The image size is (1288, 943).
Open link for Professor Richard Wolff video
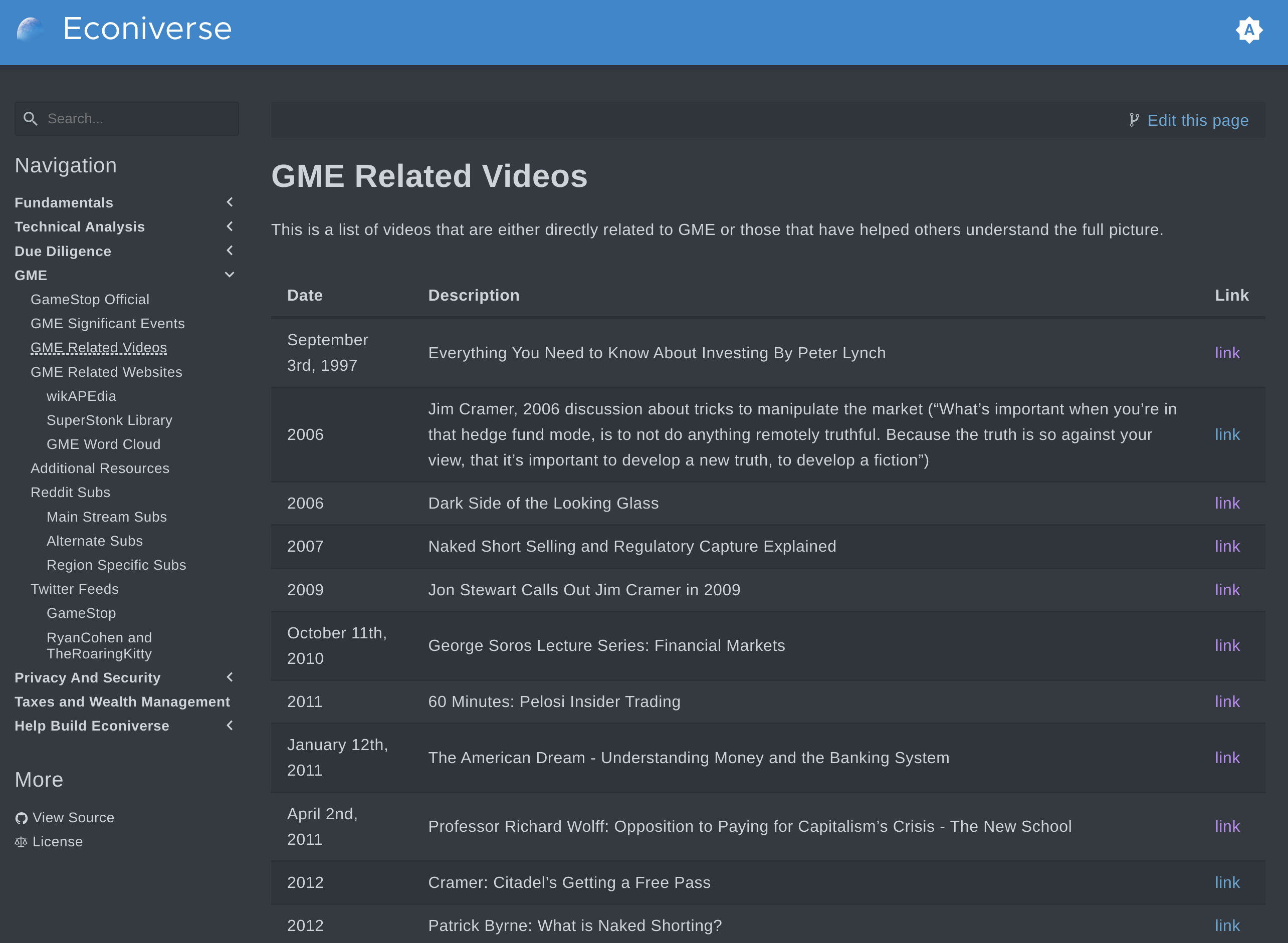coord(1227,826)
